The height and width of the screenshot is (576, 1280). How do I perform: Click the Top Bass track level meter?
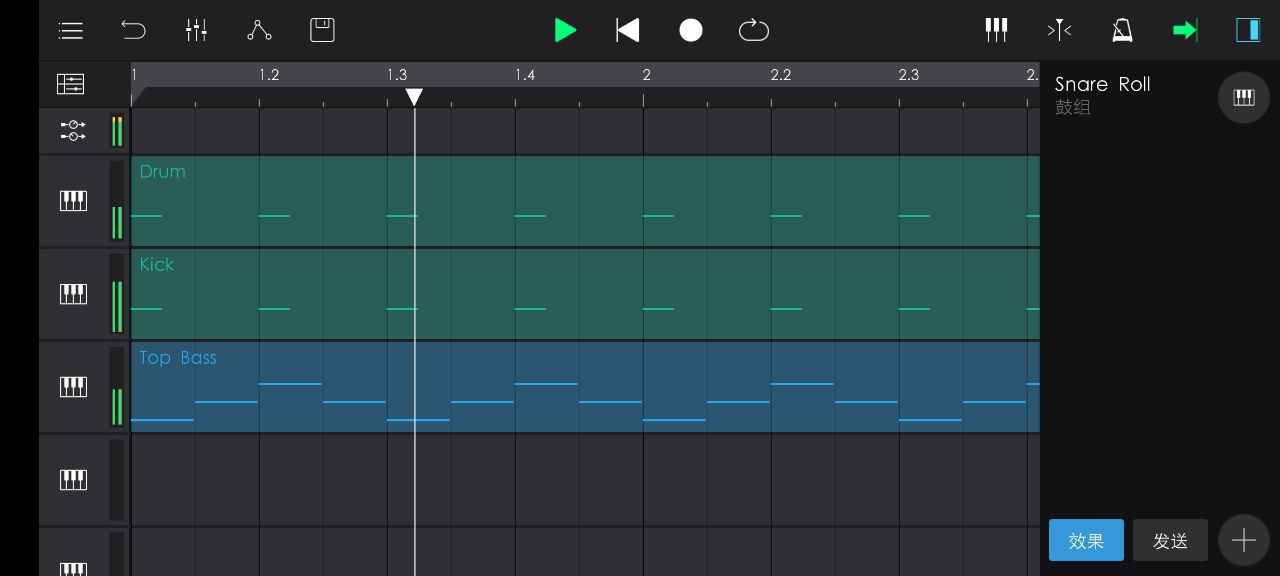click(x=117, y=387)
